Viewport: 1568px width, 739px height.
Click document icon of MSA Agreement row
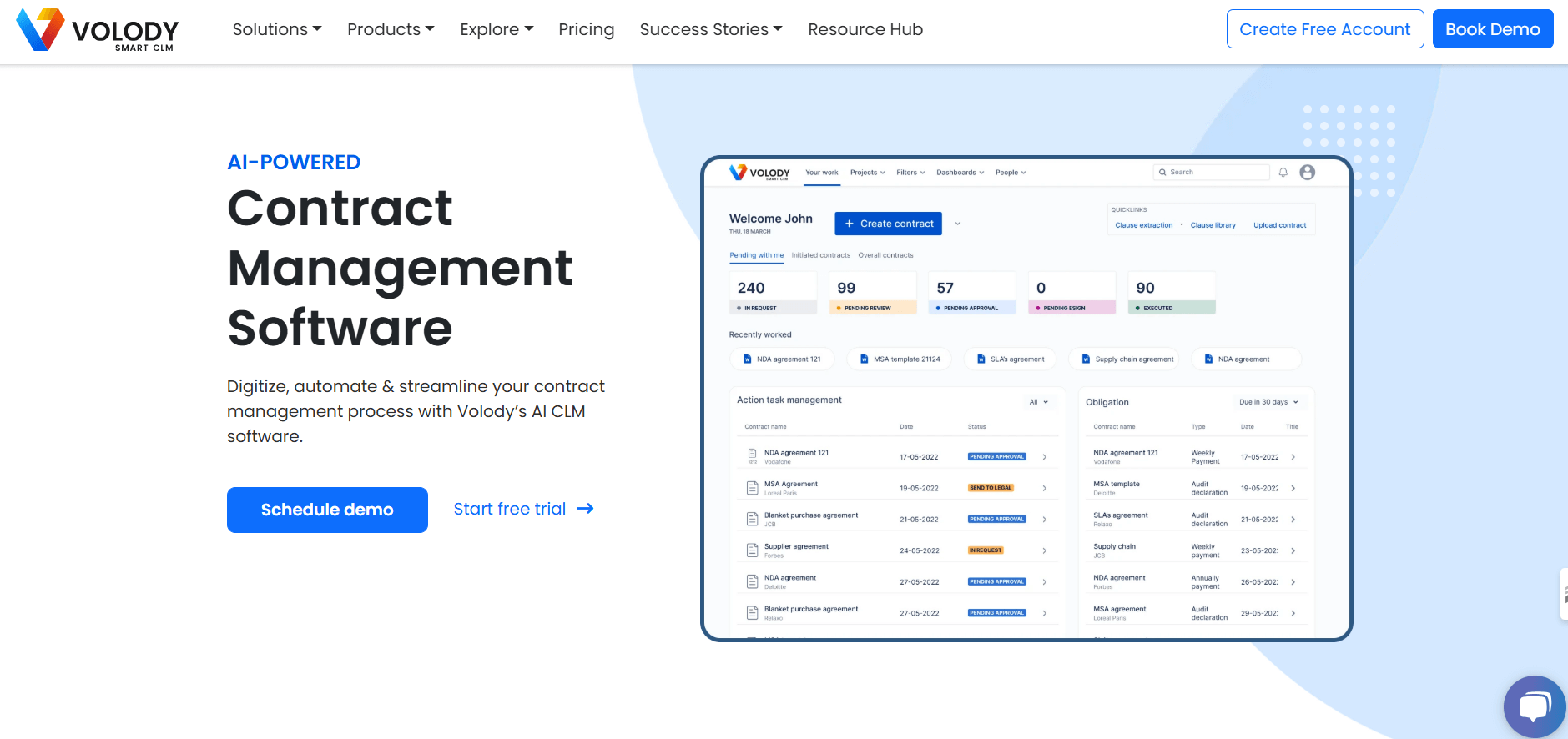[752, 488]
